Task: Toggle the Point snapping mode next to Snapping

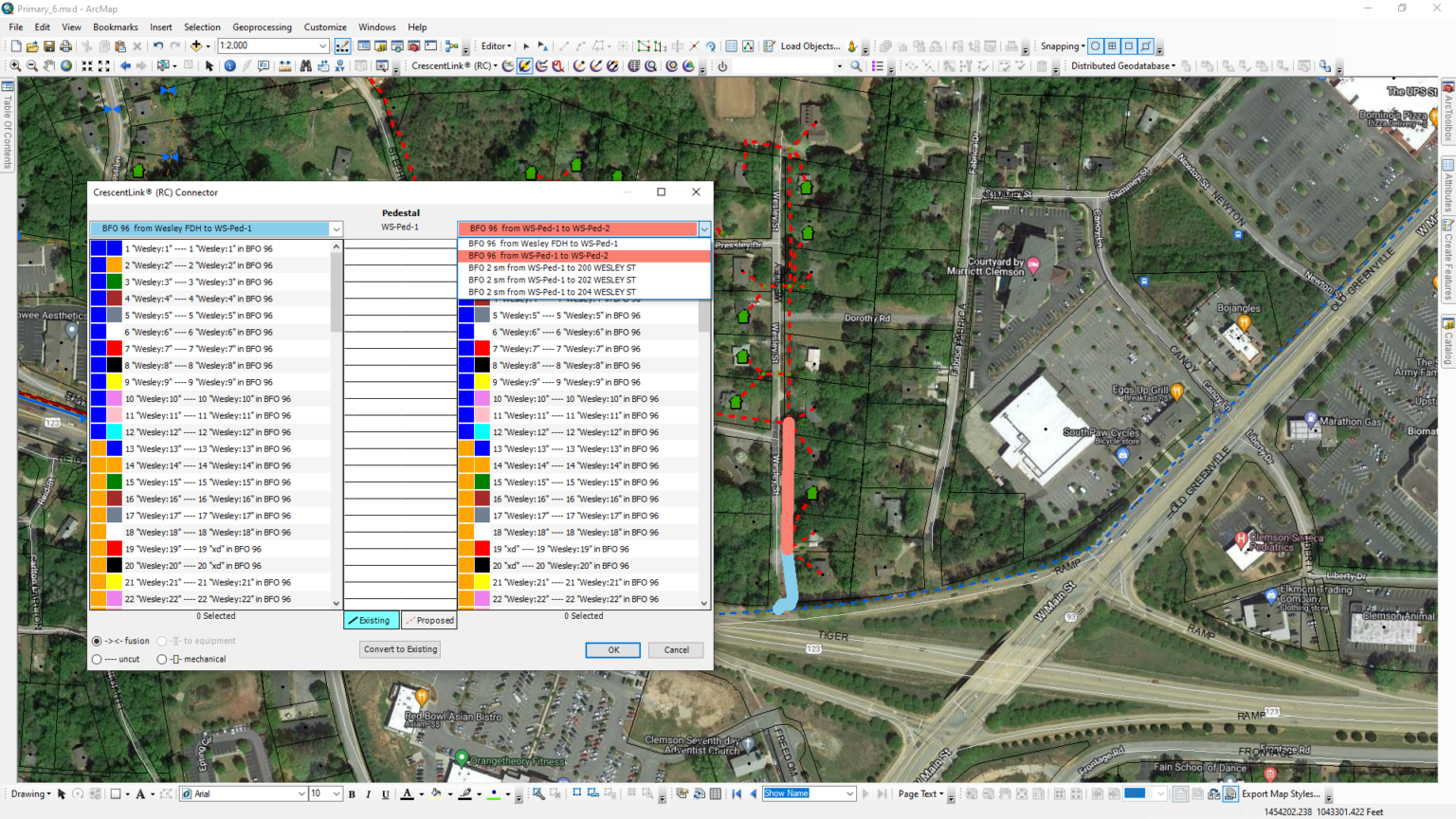Action: coord(1095,45)
